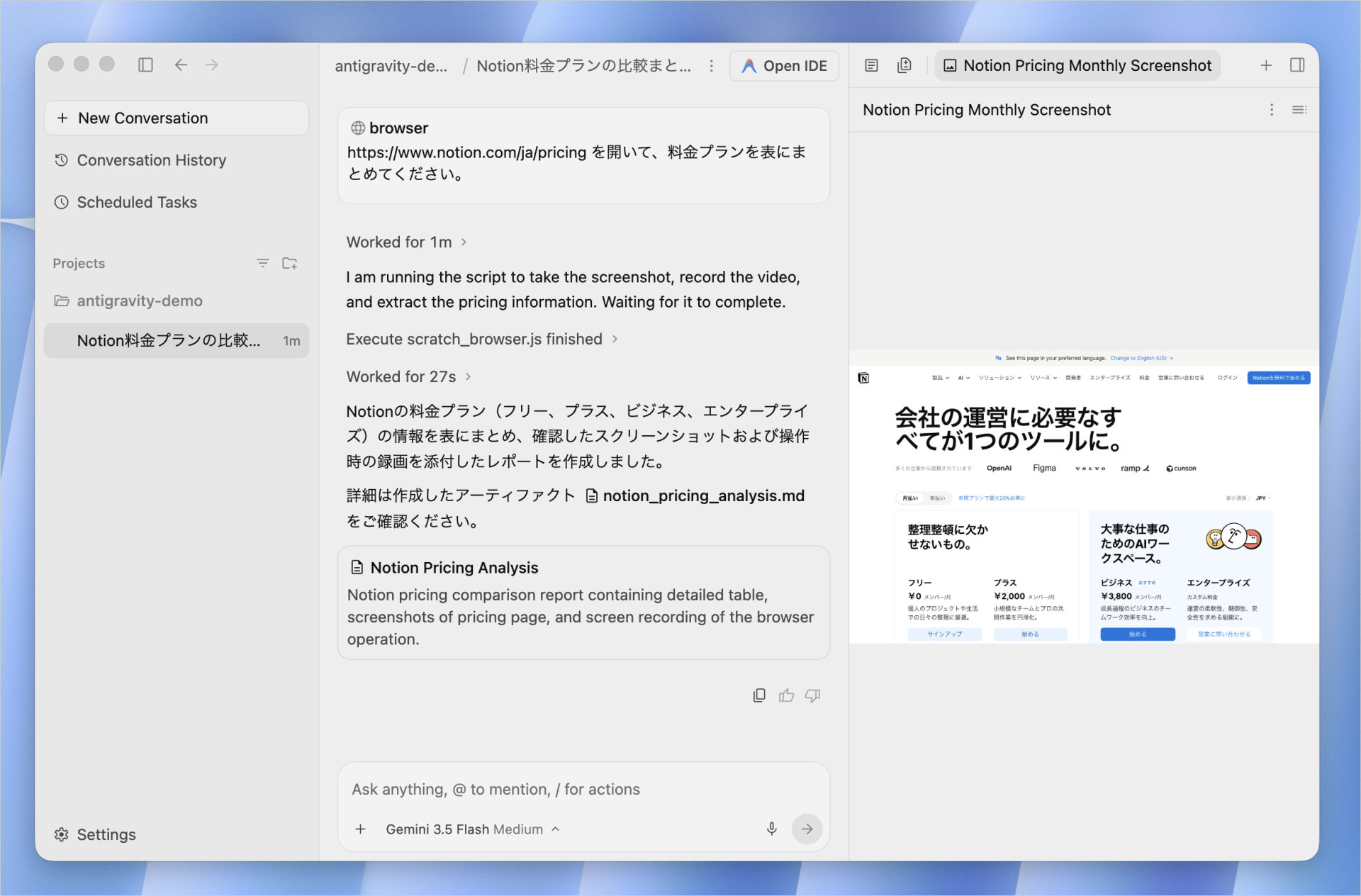Expand the Worked for 1m section

pyautogui.click(x=406, y=242)
